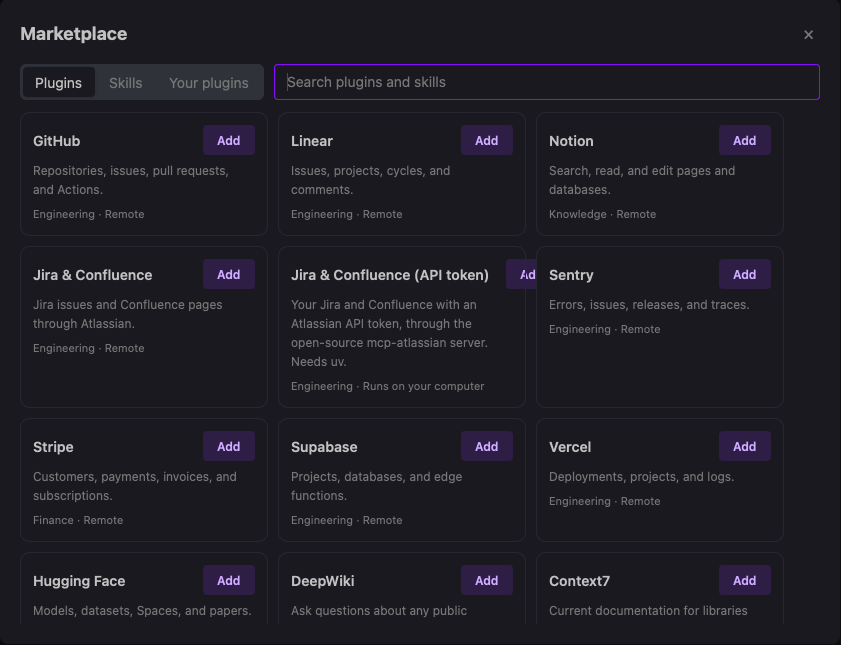The height and width of the screenshot is (645, 841).
Task: Add the Context7 plugin
Action: pos(744,581)
